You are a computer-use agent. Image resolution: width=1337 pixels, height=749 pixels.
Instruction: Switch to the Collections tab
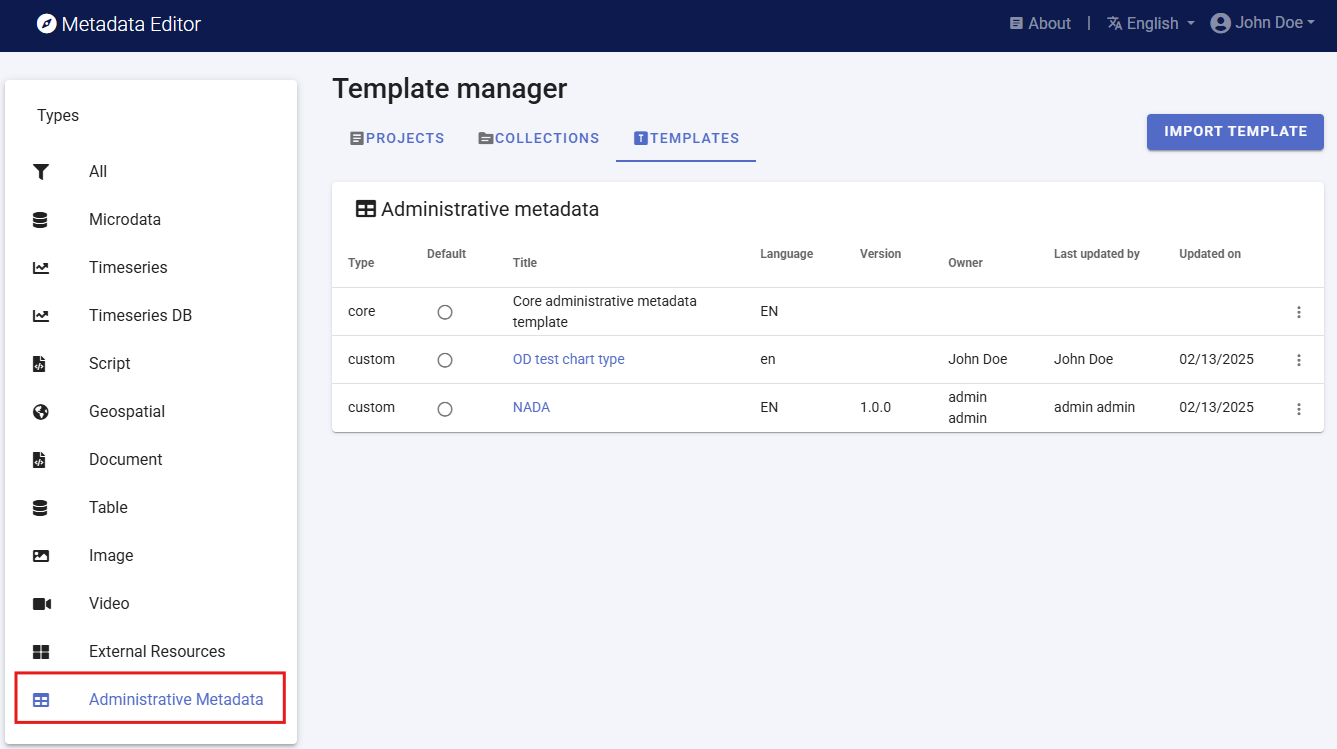coord(538,139)
